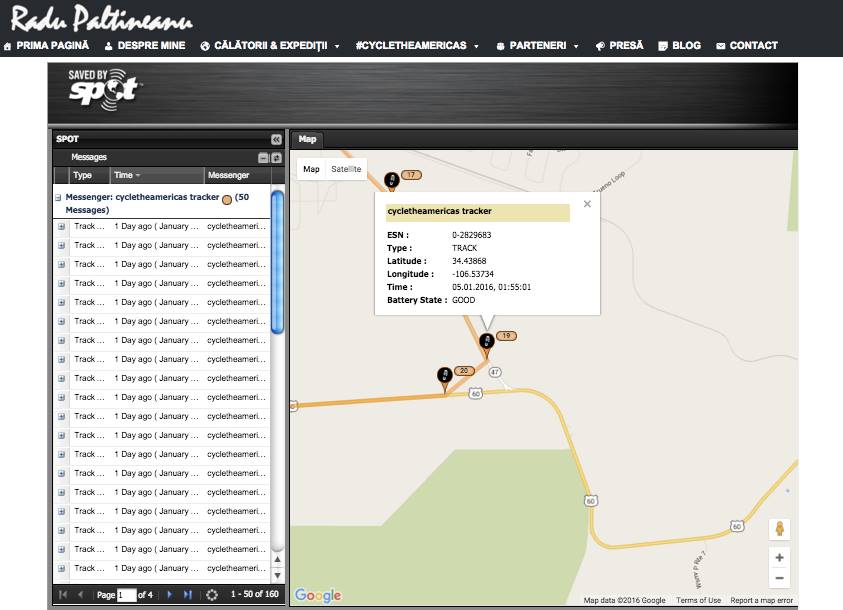This screenshot has height=610, width=843.
Task: Collapse the SPOT side panel
Action: click(x=276, y=140)
